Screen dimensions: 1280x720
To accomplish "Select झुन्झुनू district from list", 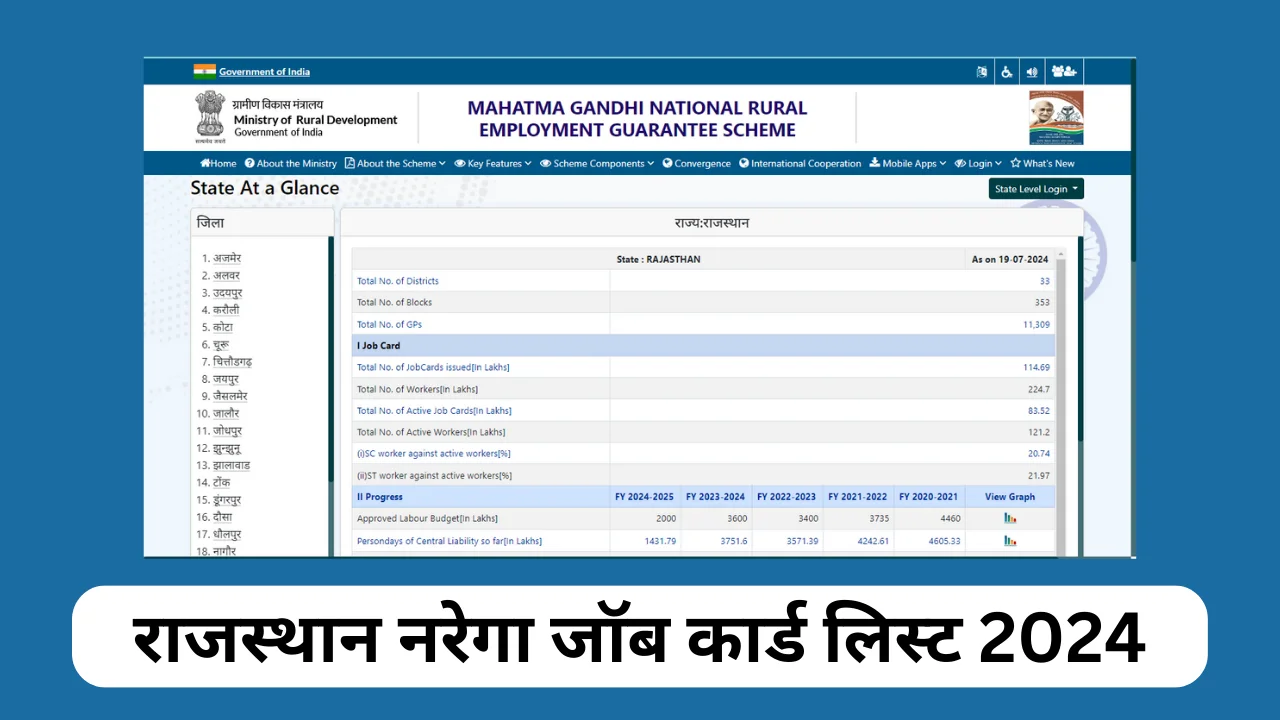I will pyautogui.click(x=227, y=448).
